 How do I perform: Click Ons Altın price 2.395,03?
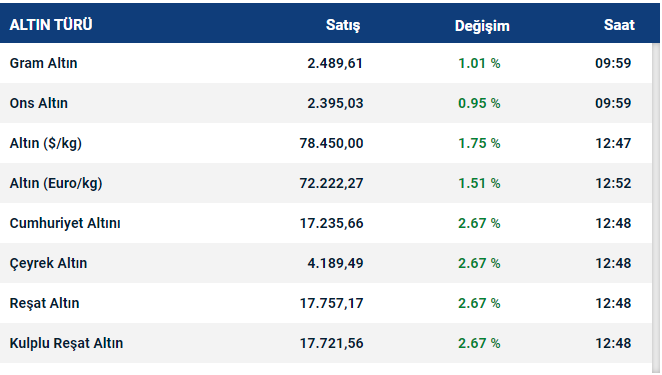click(x=335, y=103)
